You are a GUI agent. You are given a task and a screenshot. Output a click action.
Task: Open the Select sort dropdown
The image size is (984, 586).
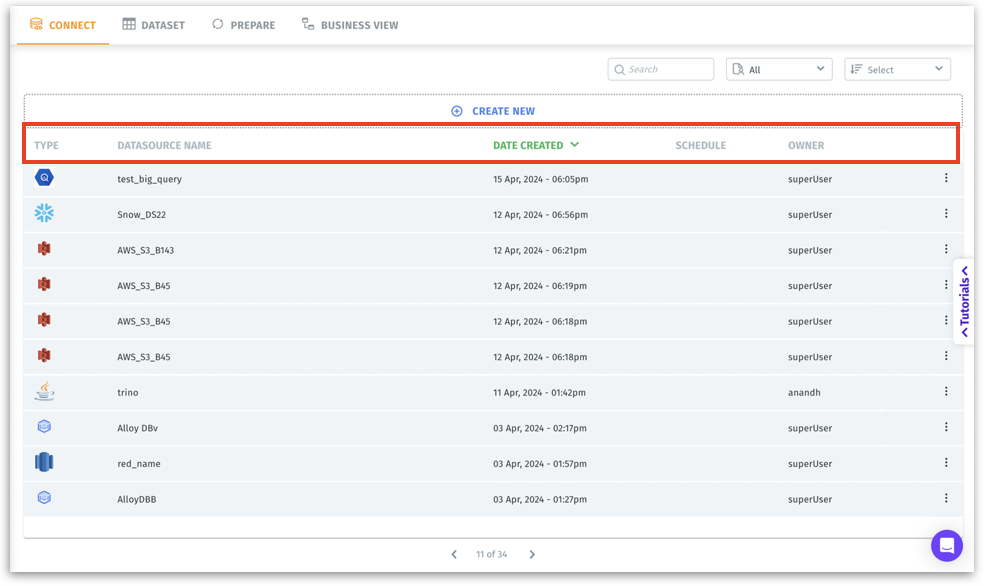(897, 69)
